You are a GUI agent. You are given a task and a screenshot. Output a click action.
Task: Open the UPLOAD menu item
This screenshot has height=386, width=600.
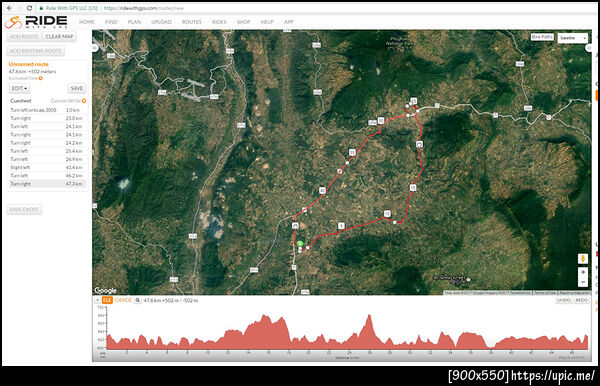161,22
